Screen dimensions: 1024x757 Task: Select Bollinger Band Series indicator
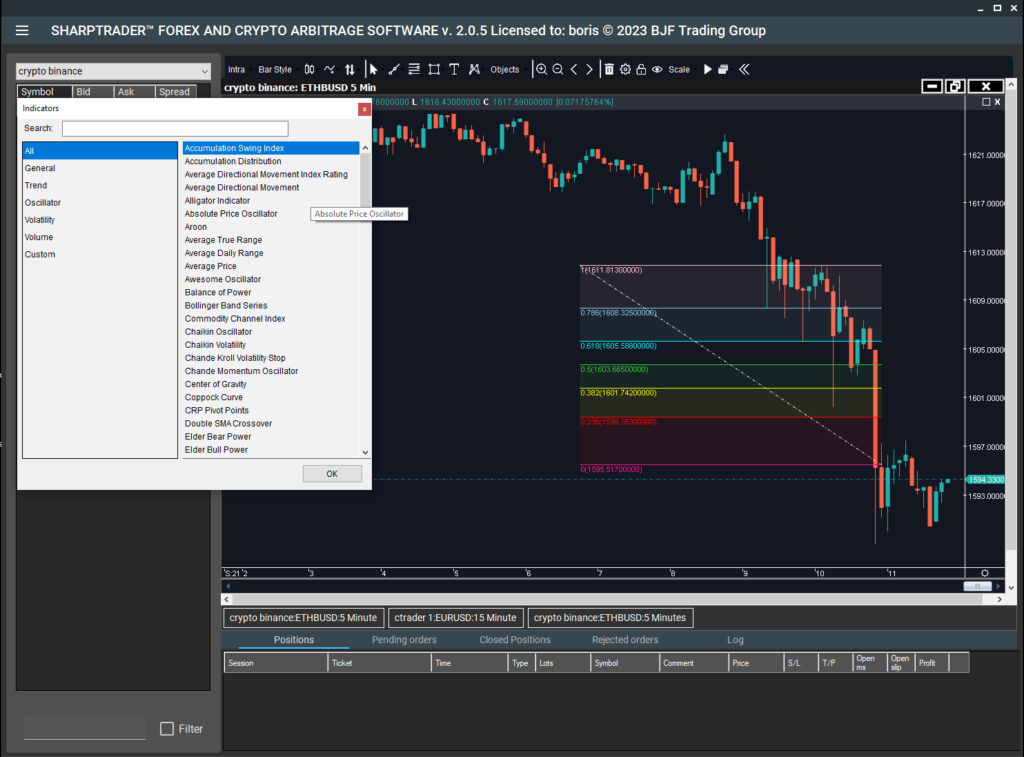point(271,306)
